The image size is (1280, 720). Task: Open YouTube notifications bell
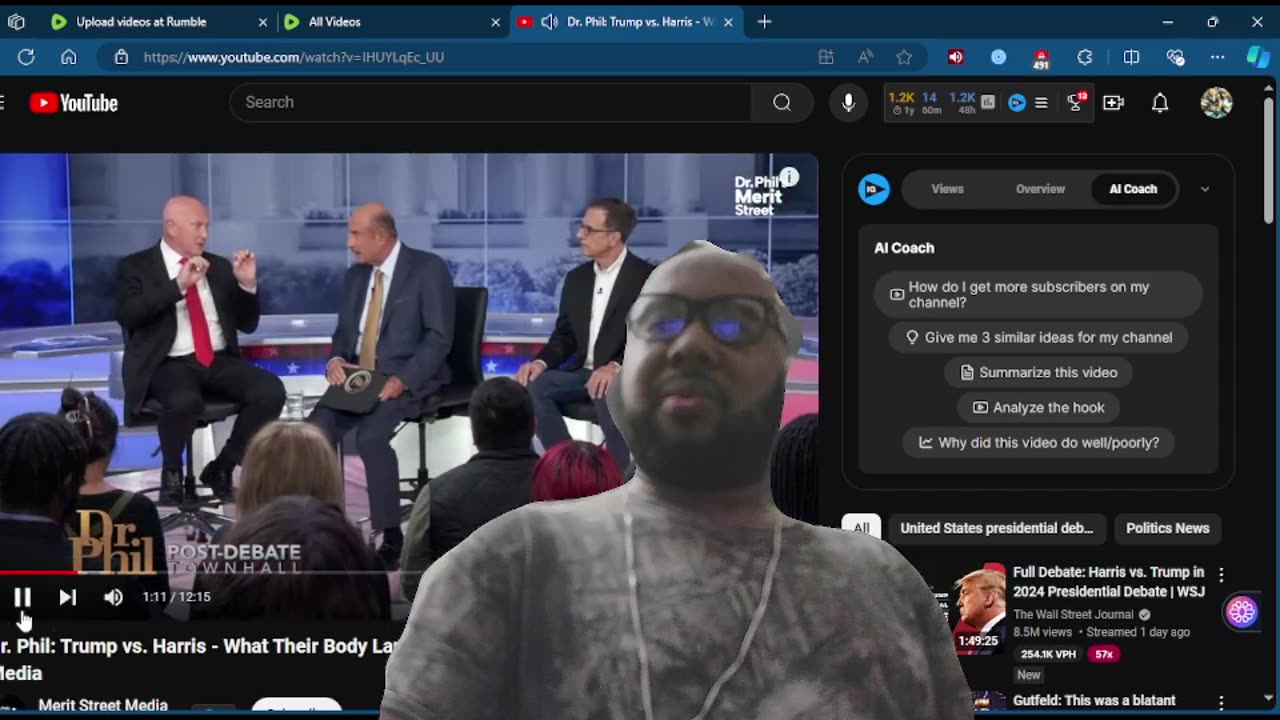[x=1160, y=102]
